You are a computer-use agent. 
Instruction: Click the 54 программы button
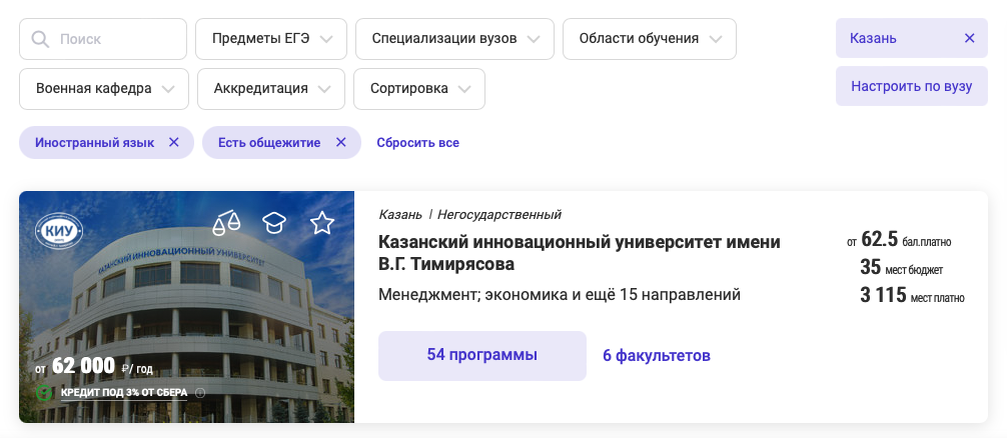tap(482, 356)
